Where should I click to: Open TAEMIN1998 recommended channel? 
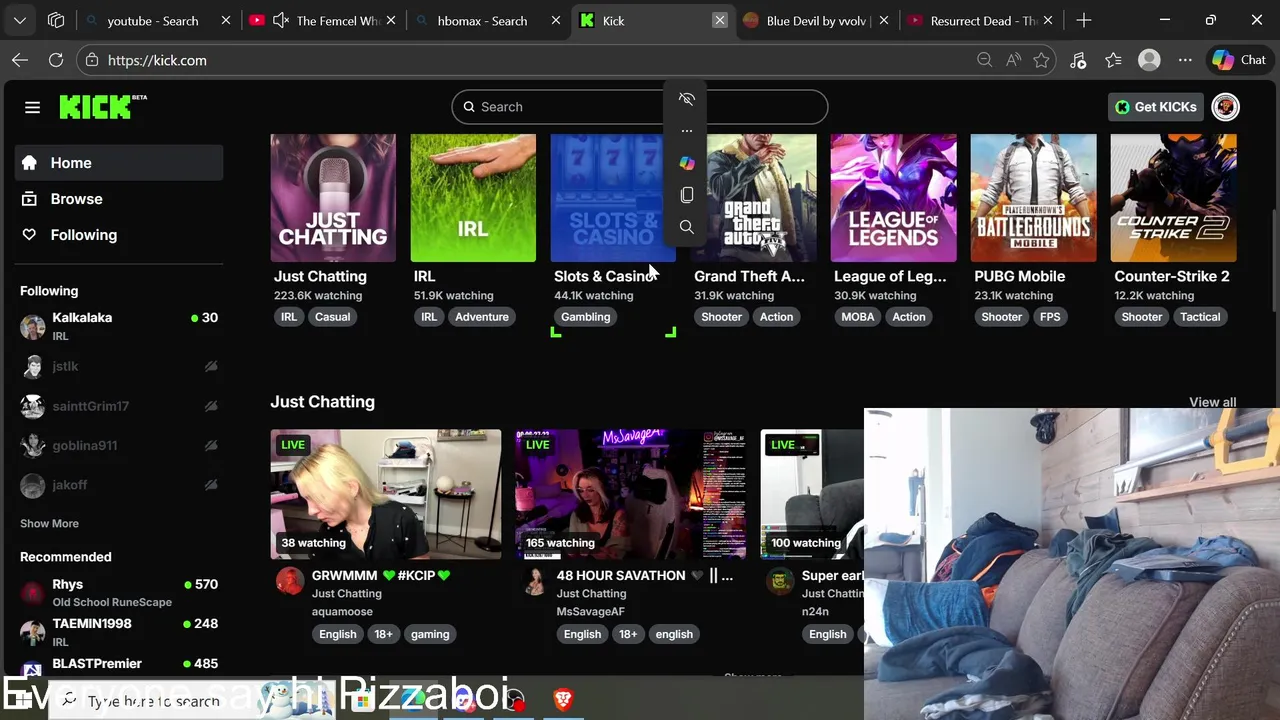(119, 632)
